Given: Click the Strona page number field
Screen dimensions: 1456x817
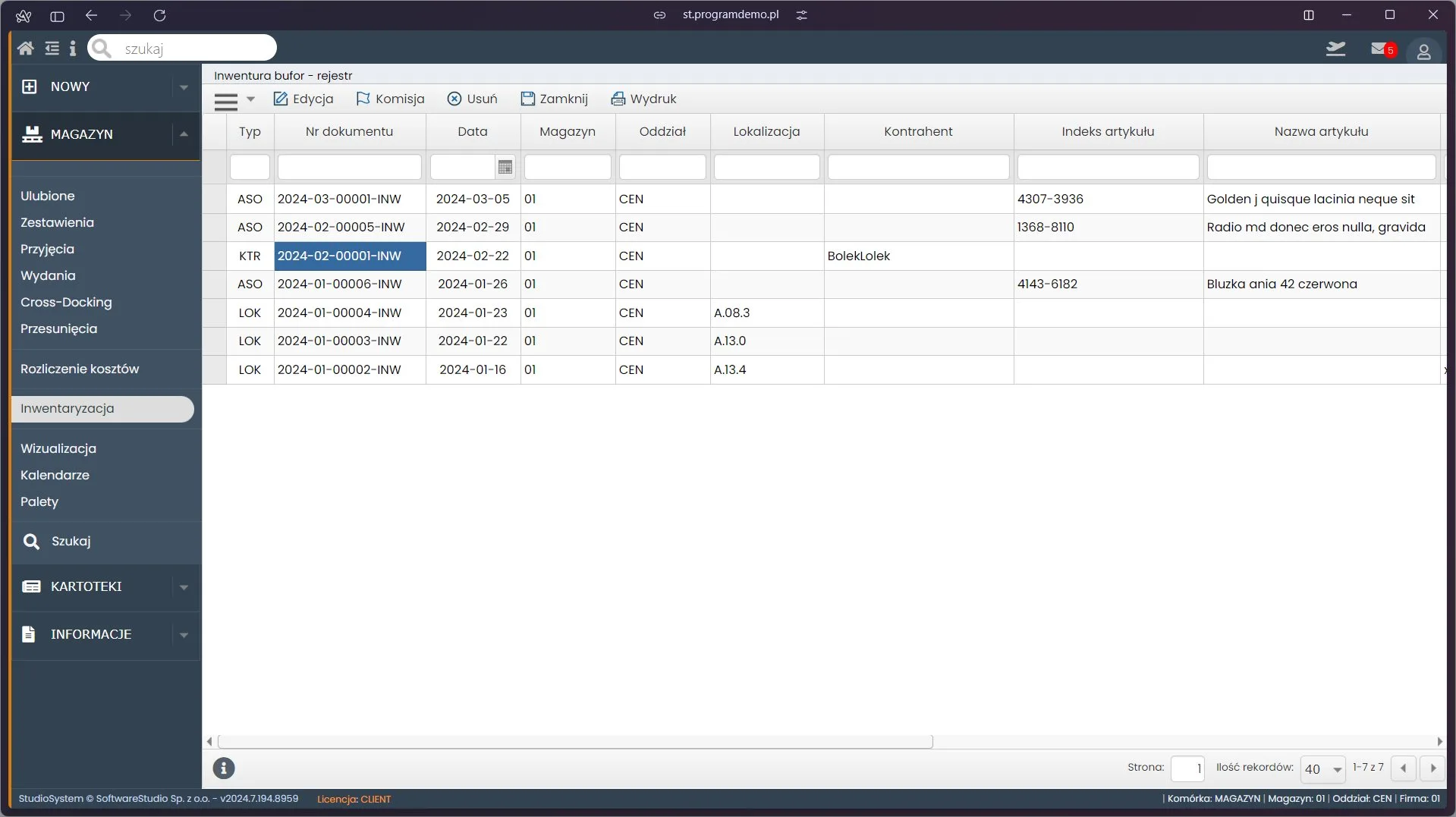Looking at the screenshot, I should (1187, 768).
